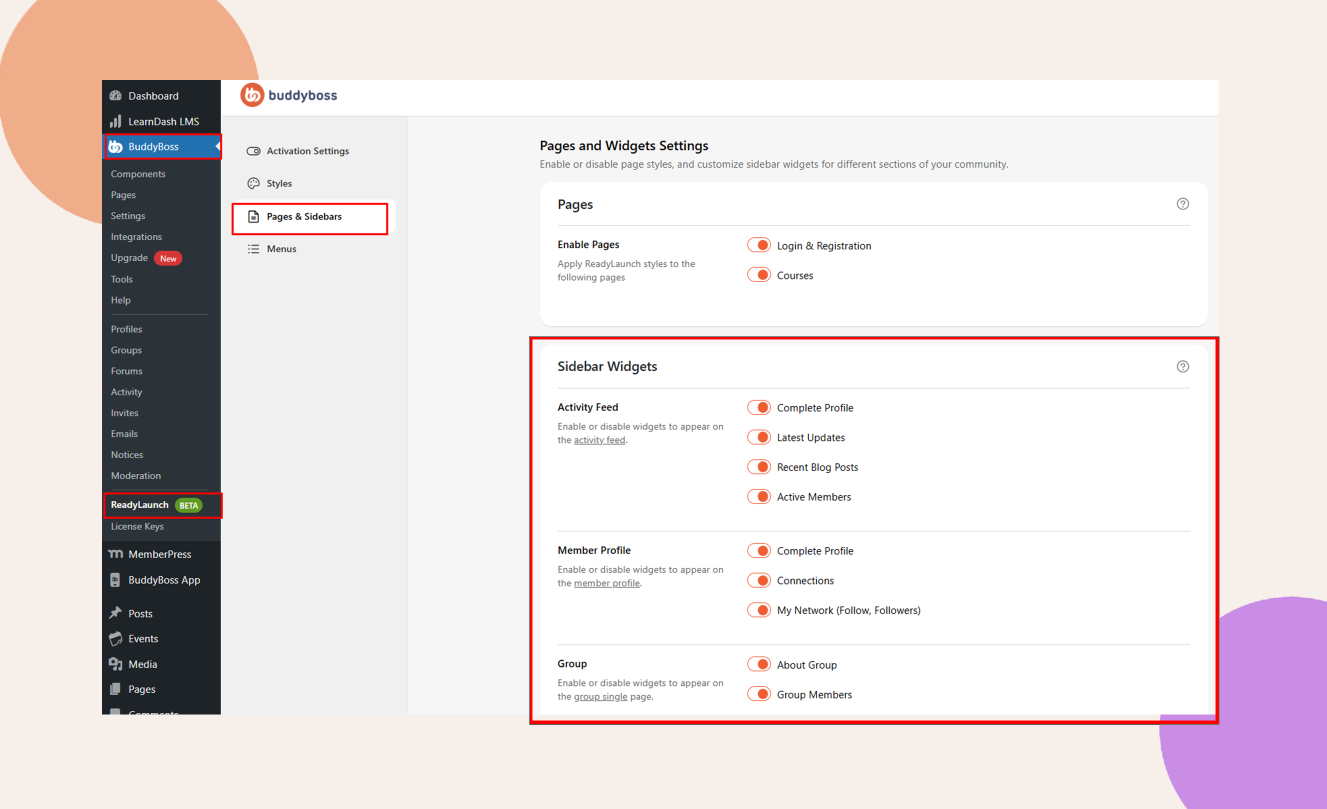
Task: Open Profiles submenu item
Action: coord(126,329)
